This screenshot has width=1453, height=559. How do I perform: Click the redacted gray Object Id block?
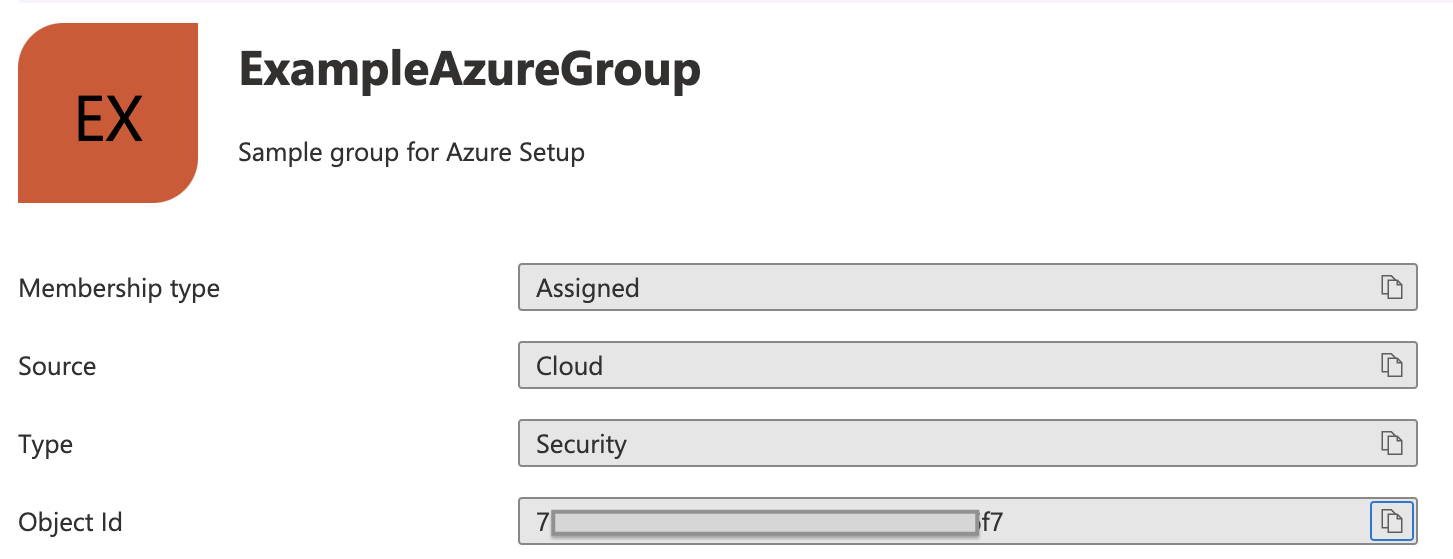tap(765, 523)
